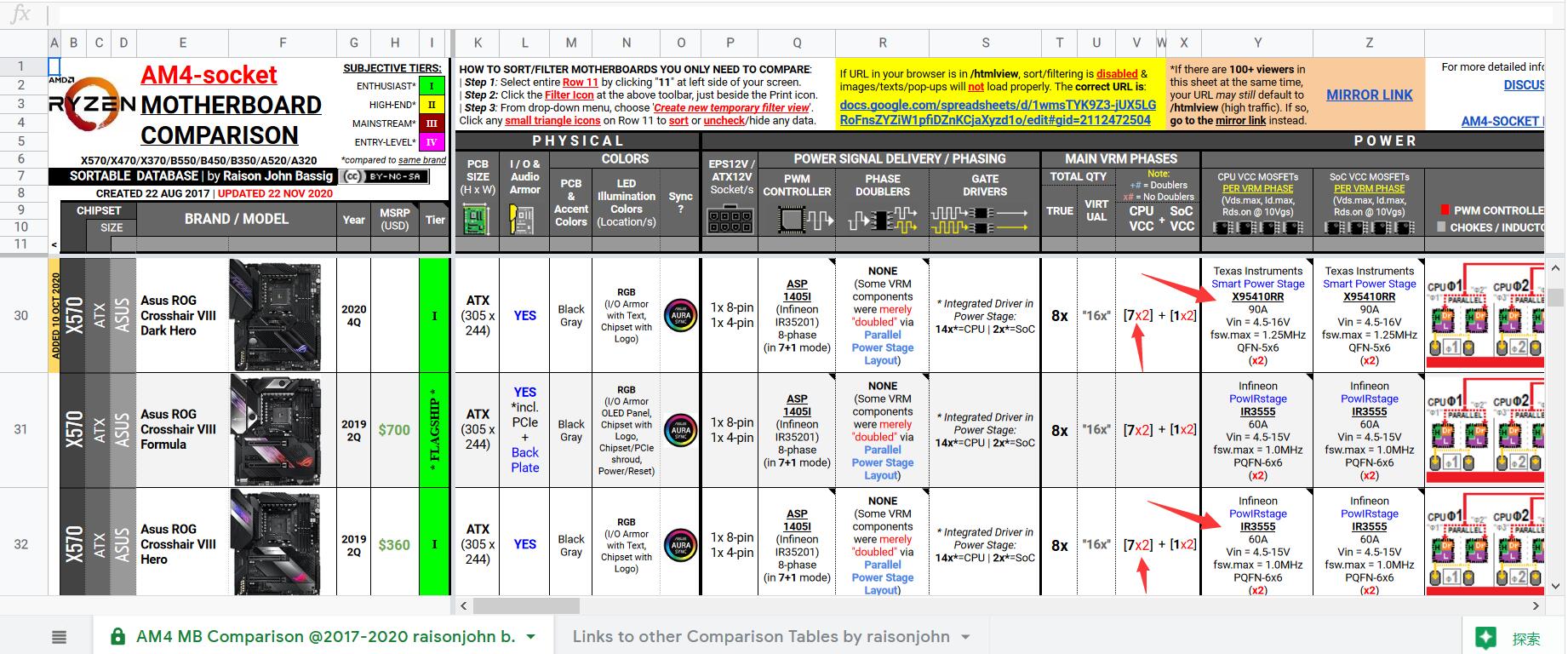1568x654 pixels.
Task: Click the magenta Entry-Level tier IV swatch
Action: coord(431,142)
